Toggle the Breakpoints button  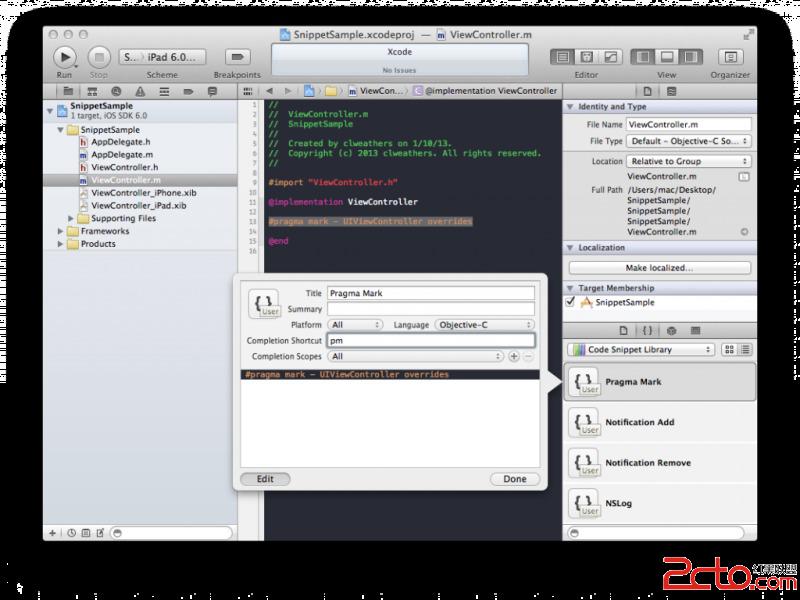click(237, 57)
